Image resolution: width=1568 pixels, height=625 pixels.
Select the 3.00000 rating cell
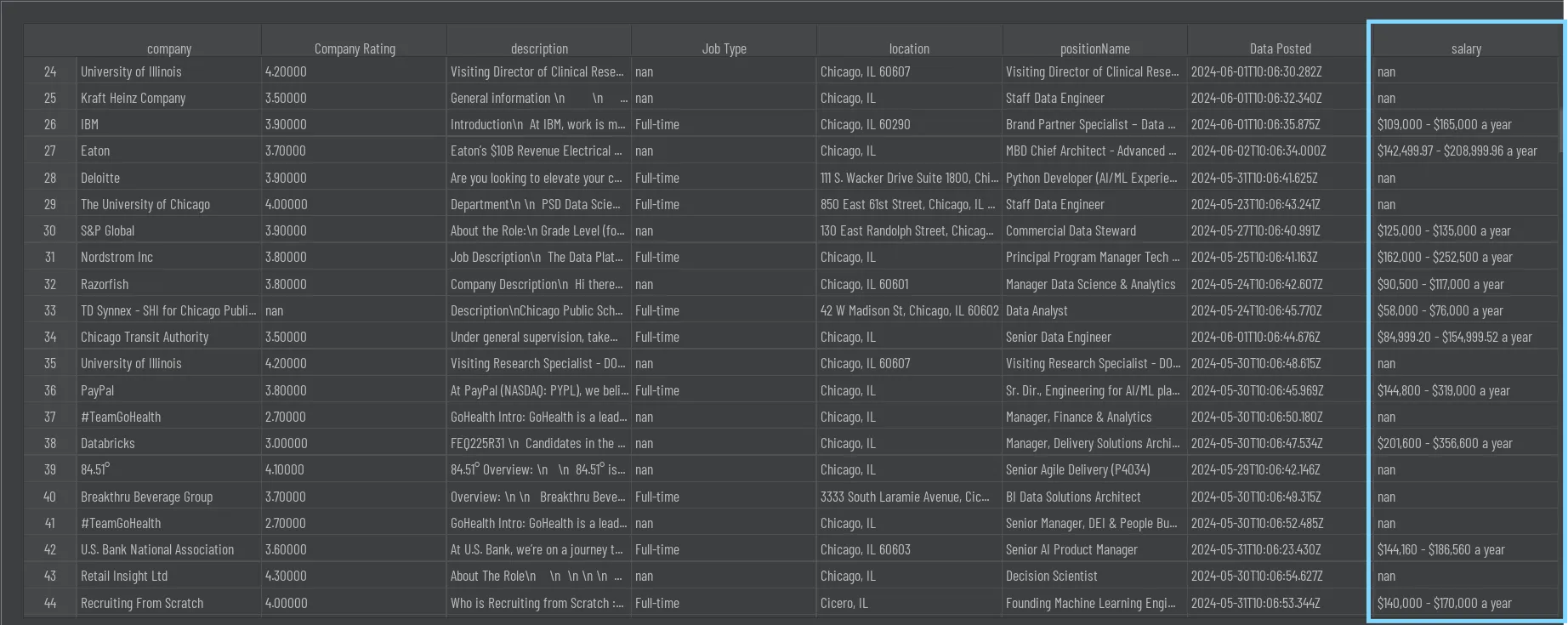click(354, 443)
